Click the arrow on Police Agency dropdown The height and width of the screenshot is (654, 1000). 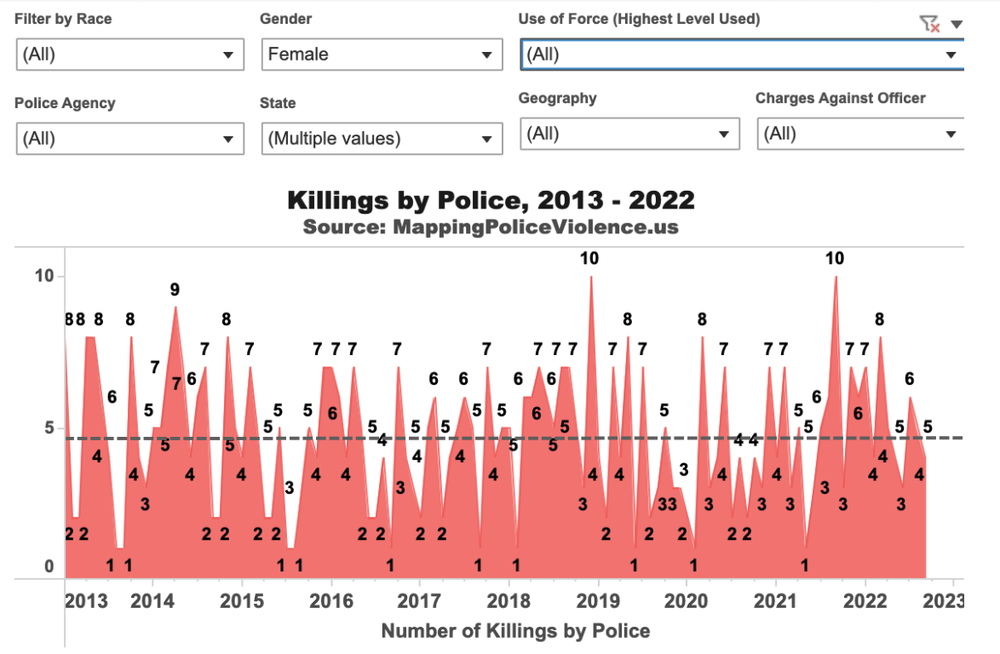point(228,139)
